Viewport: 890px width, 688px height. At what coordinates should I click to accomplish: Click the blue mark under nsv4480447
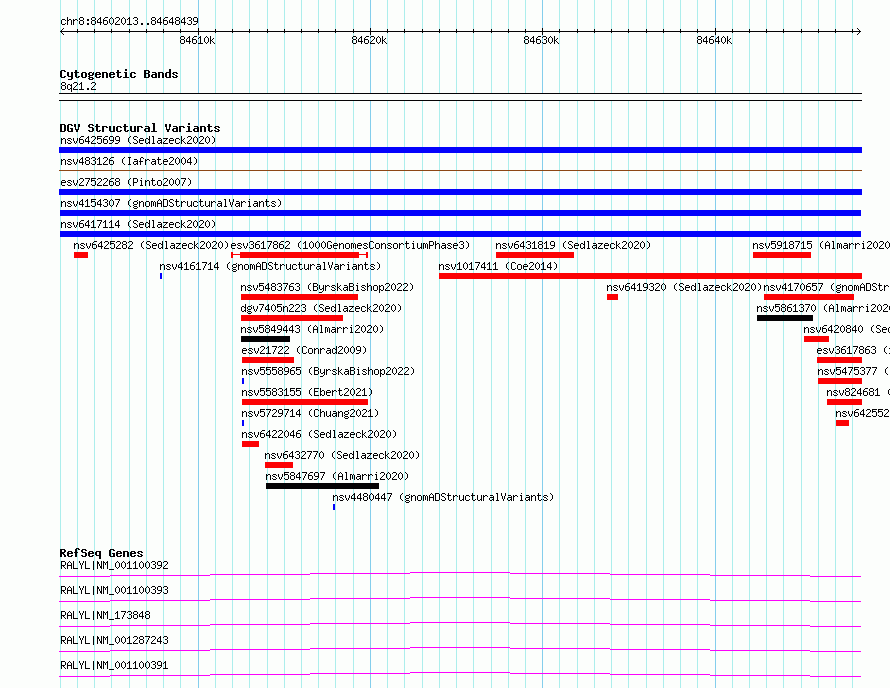pyautogui.click(x=334, y=507)
